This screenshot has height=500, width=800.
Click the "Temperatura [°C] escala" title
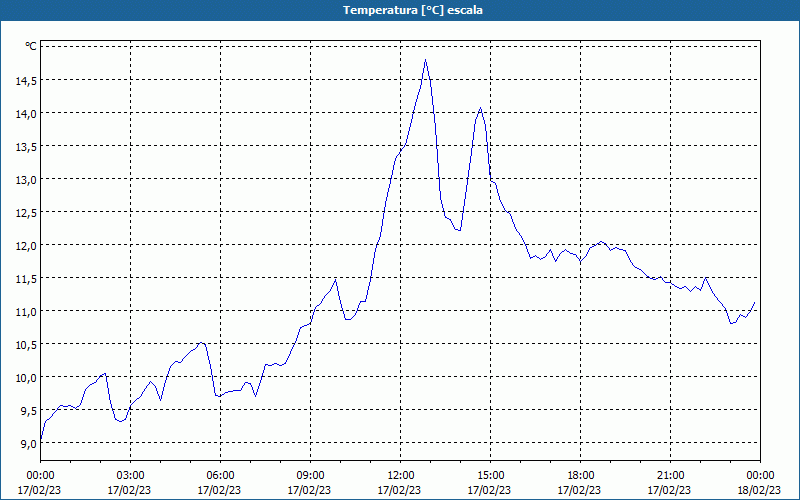tap(413, 10)
